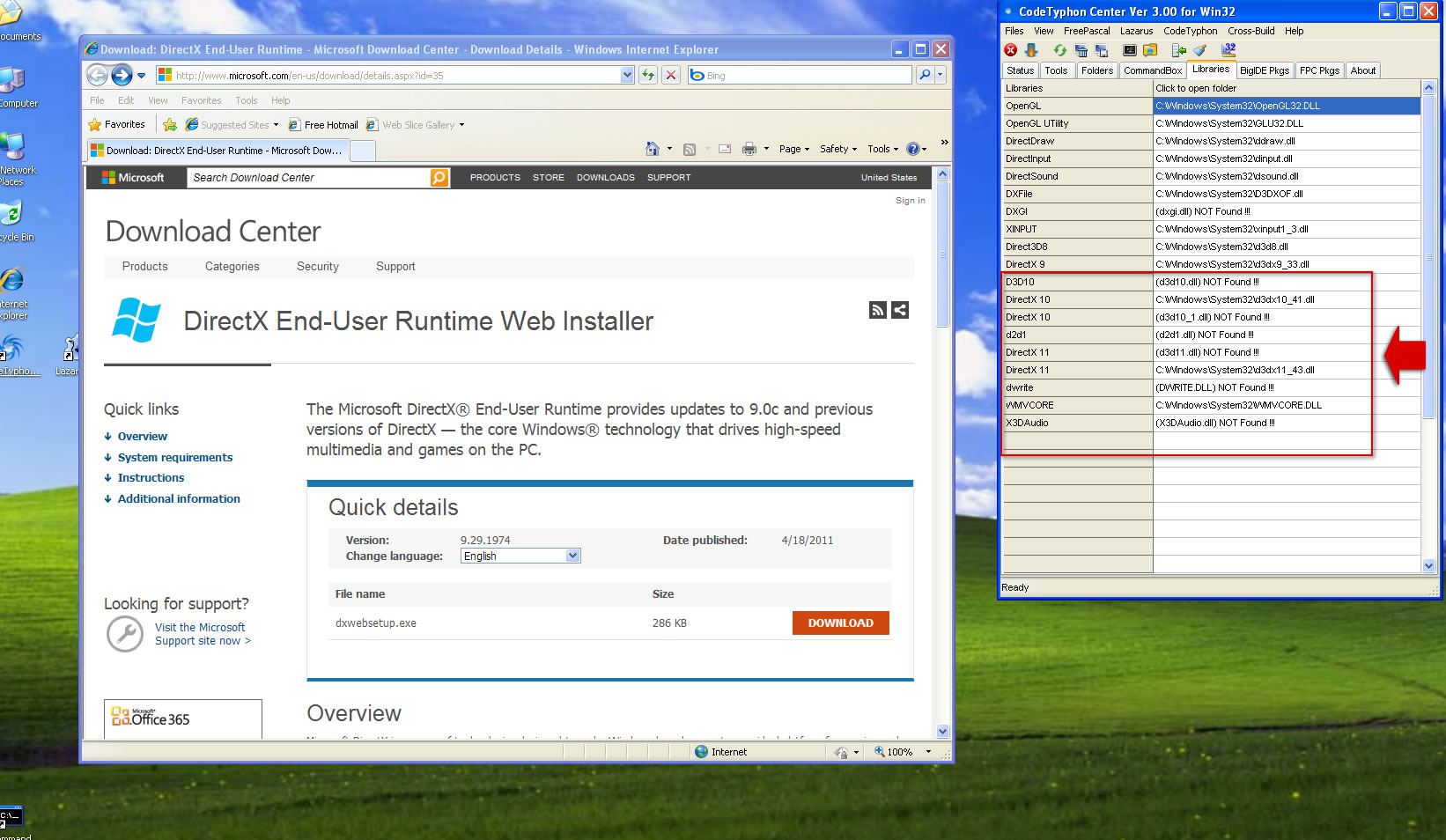Image resolution: width=1446 pixels, height=840 pixels.
Task: Click the red stop icon in CodeTyphon toolbar
Action: (1011, 50)
